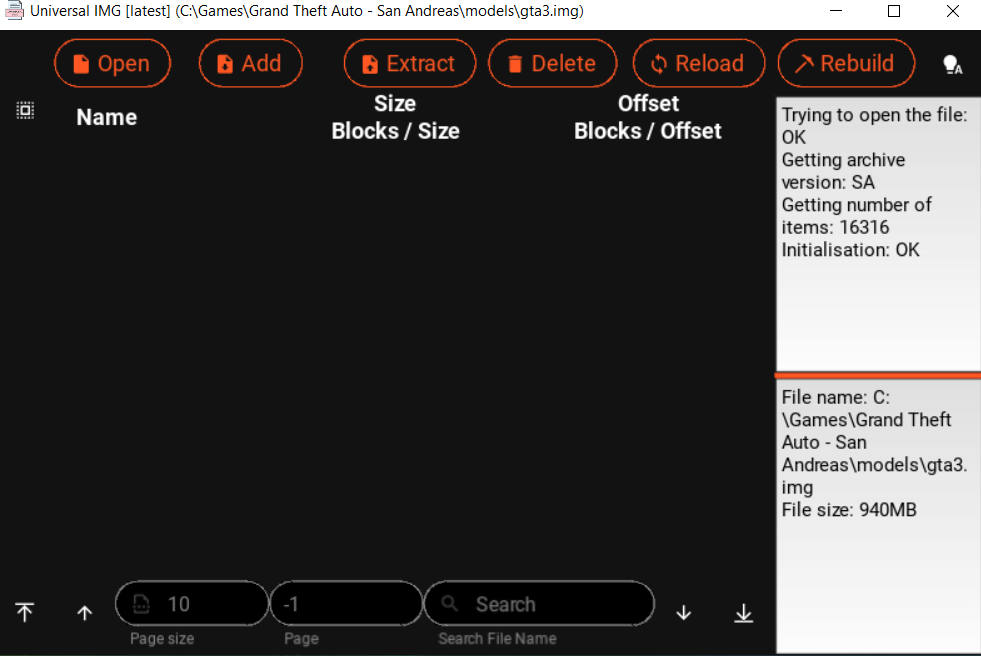The height and width of the screenshot is (656, 981).
Task: Go to previous page up arrow
Action: click(x=84, y=613)
